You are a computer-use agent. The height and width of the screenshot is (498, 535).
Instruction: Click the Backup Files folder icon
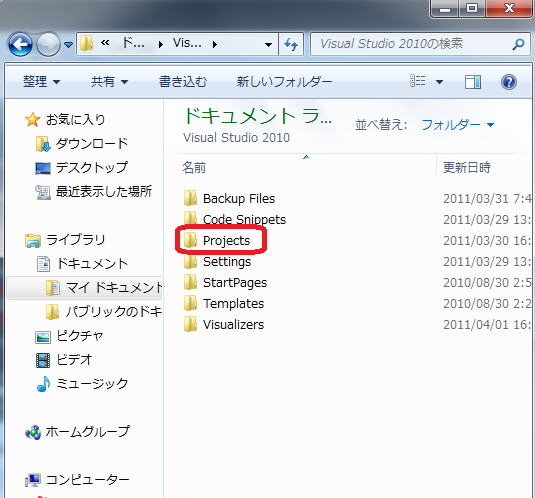click(190, 198)
